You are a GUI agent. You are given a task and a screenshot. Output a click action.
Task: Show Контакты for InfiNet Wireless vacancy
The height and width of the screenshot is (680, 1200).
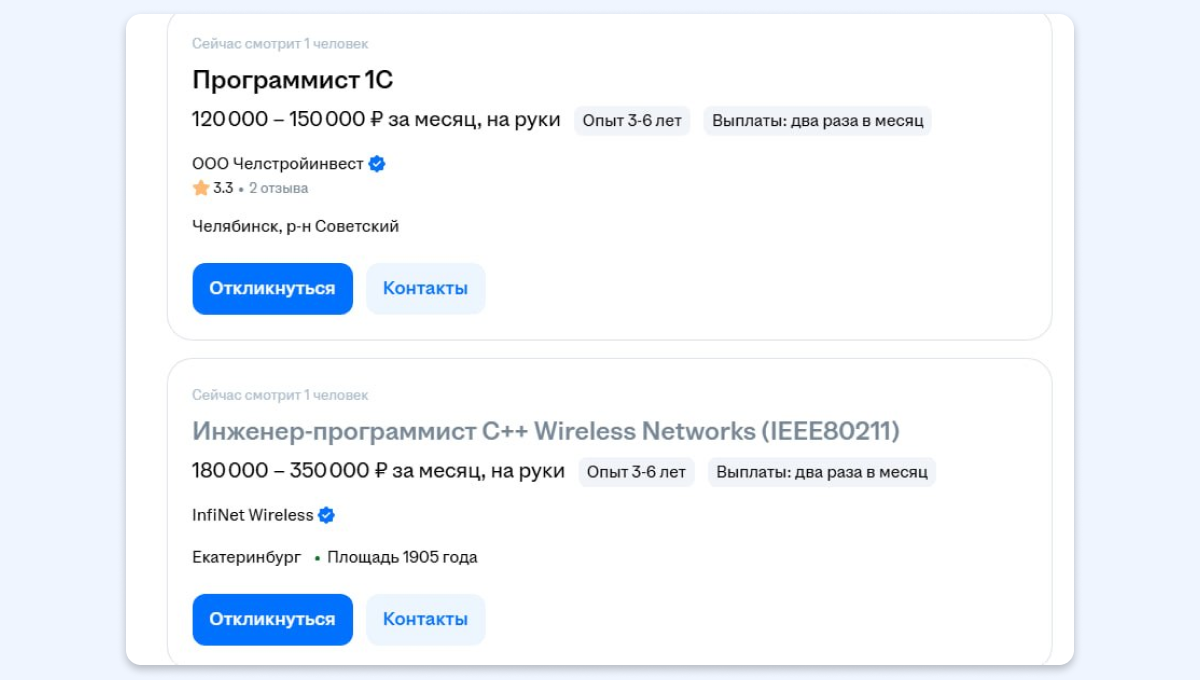pyautogui.click(x=425, y=620)
